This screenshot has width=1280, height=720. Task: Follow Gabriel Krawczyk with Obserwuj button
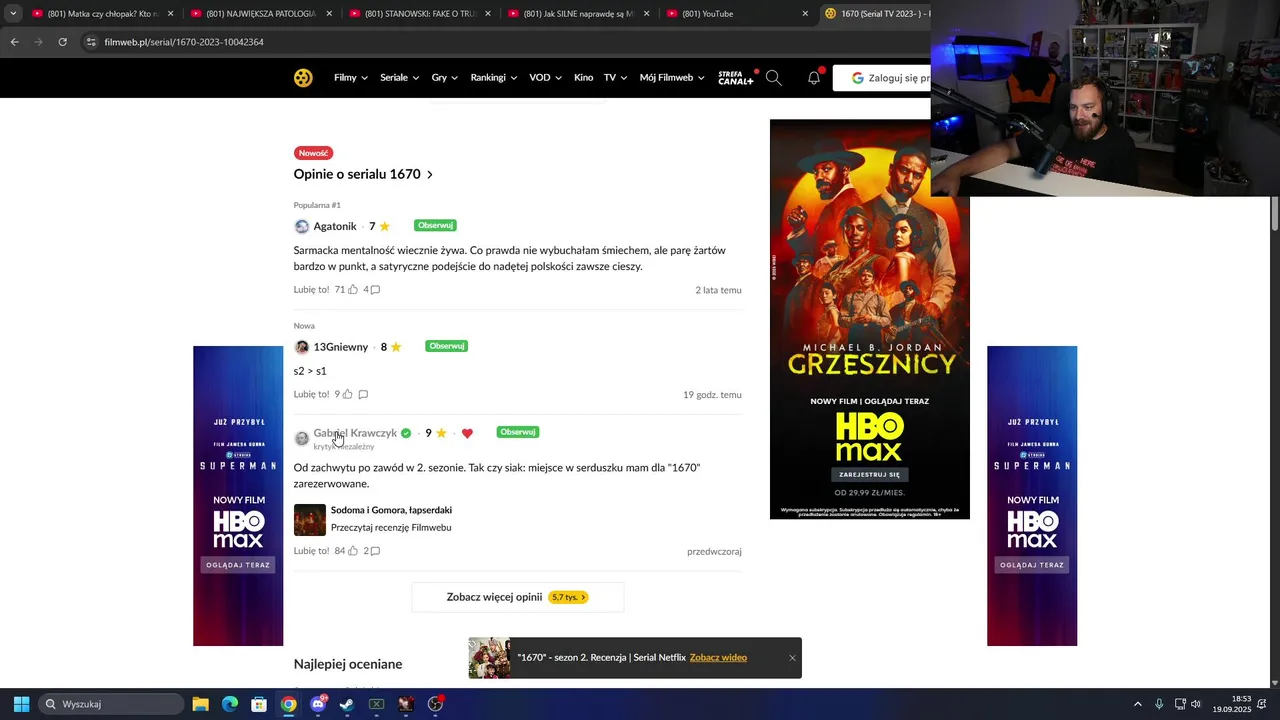click(x=517, y=432)
